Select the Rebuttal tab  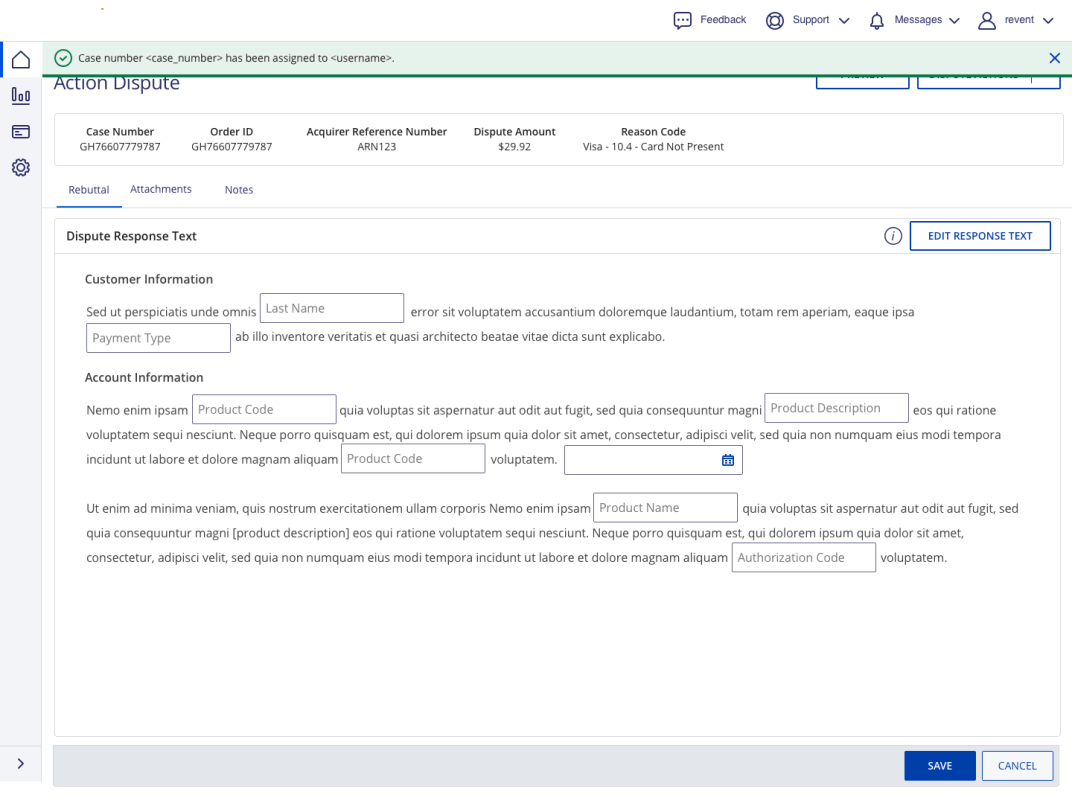click(89, 190)
